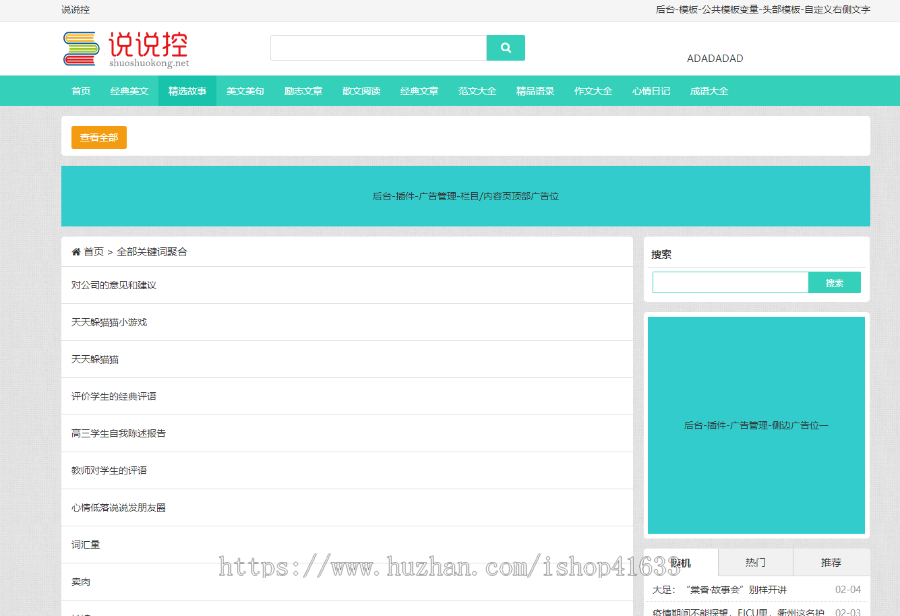The width and height of the screenshot is (900, 616).
Task: Click the sidebar ad 侧边广告位一
Action: pyautogui.click(x=756, y=425)
